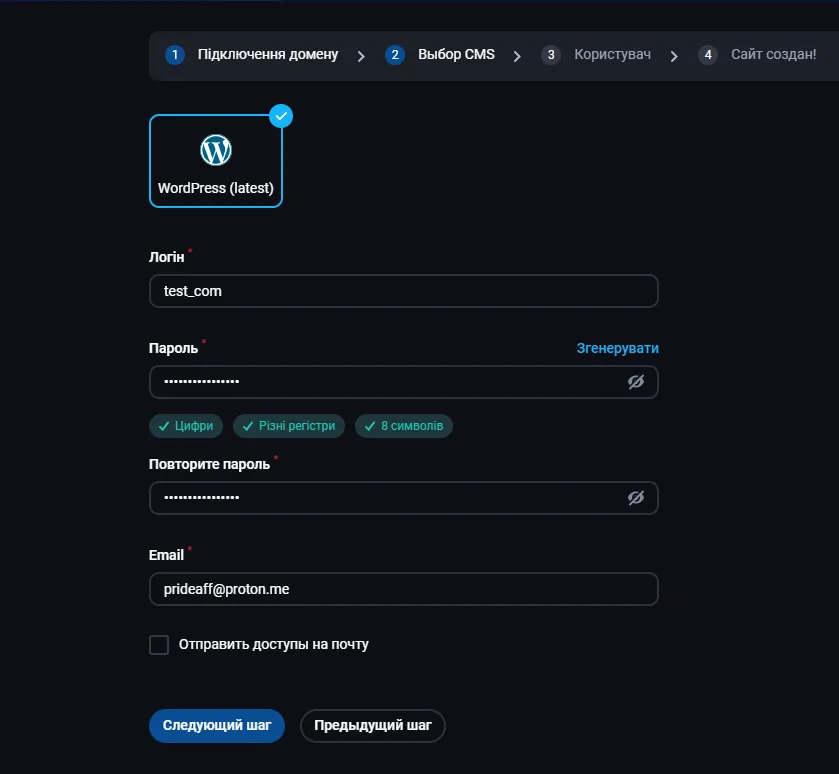839x774 pixels.
Task: Click the Email field label
Action: [166, 555]
